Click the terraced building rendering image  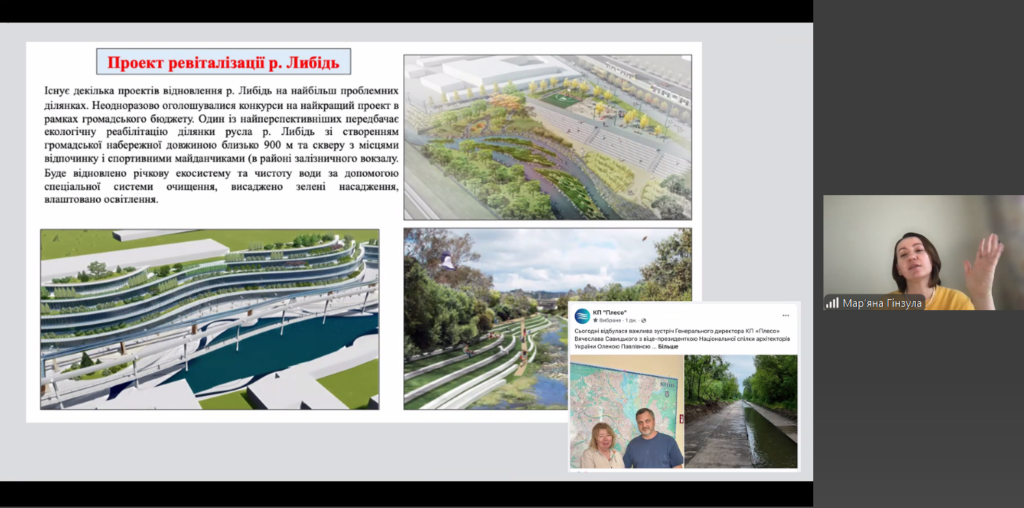tap(210, 319)
